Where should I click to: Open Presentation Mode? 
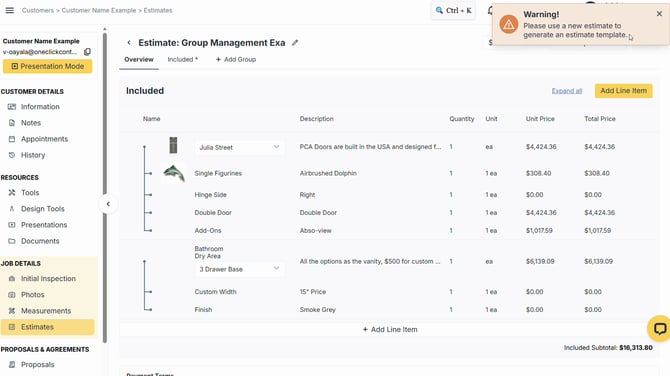[x=47, y=66]
